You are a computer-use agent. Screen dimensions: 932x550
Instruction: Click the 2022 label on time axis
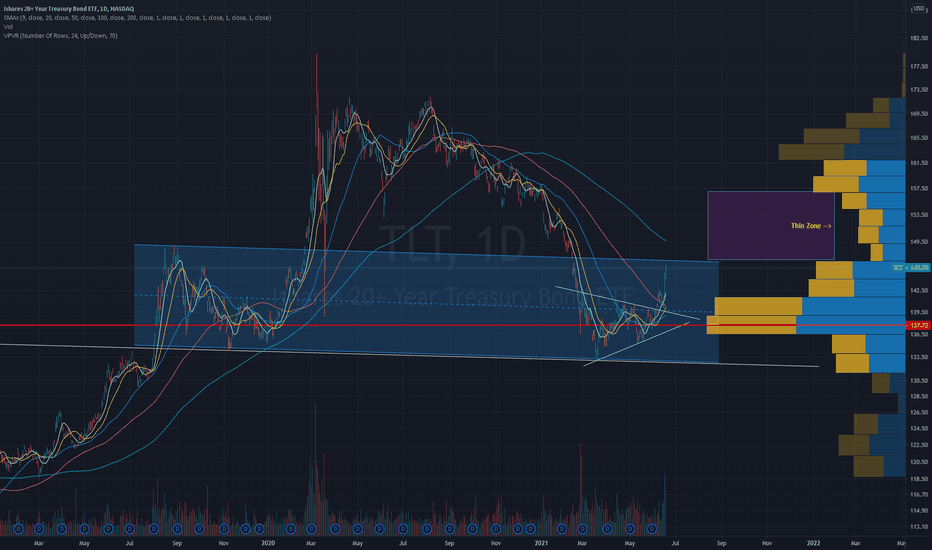tap(813, 543)
